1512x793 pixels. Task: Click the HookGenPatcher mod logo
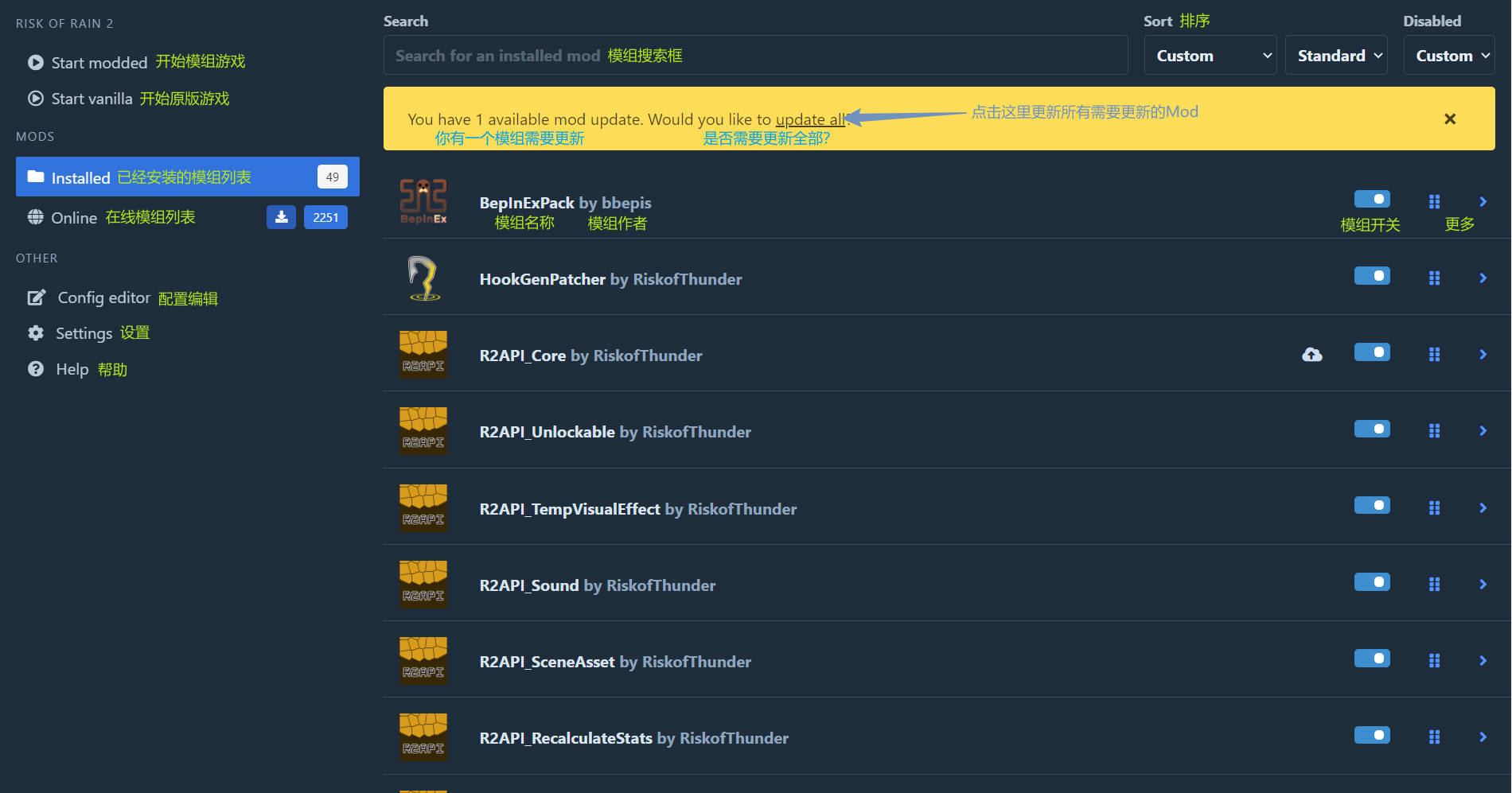click(423, 278)
